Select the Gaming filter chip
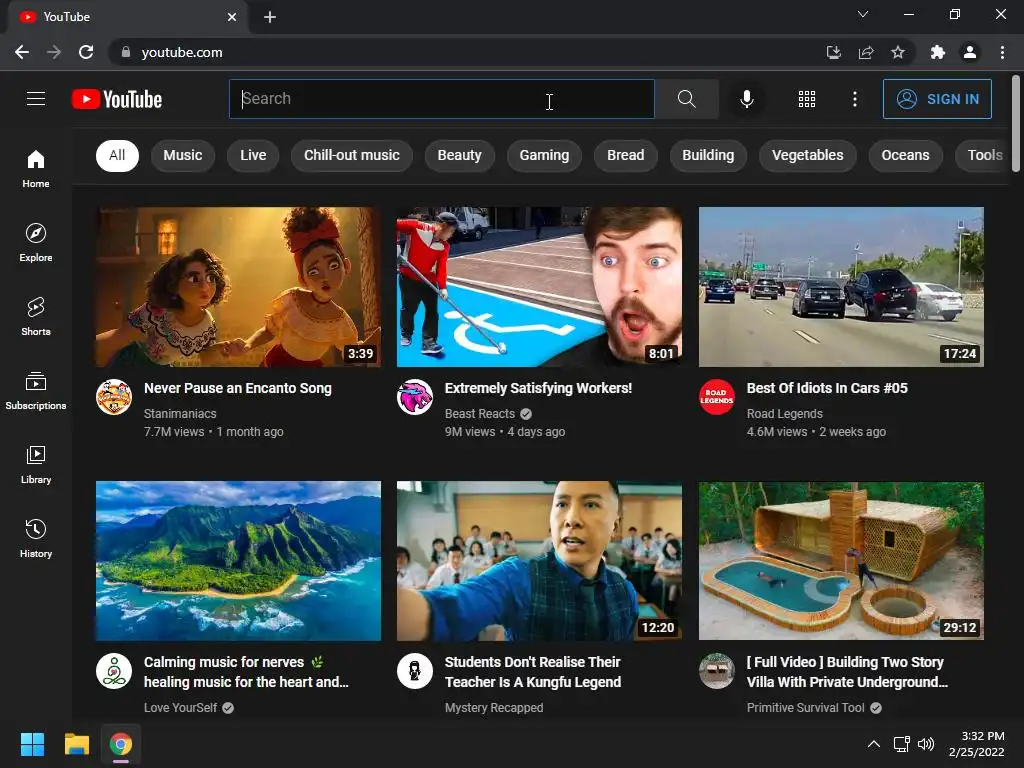 [x=544, y=155]
